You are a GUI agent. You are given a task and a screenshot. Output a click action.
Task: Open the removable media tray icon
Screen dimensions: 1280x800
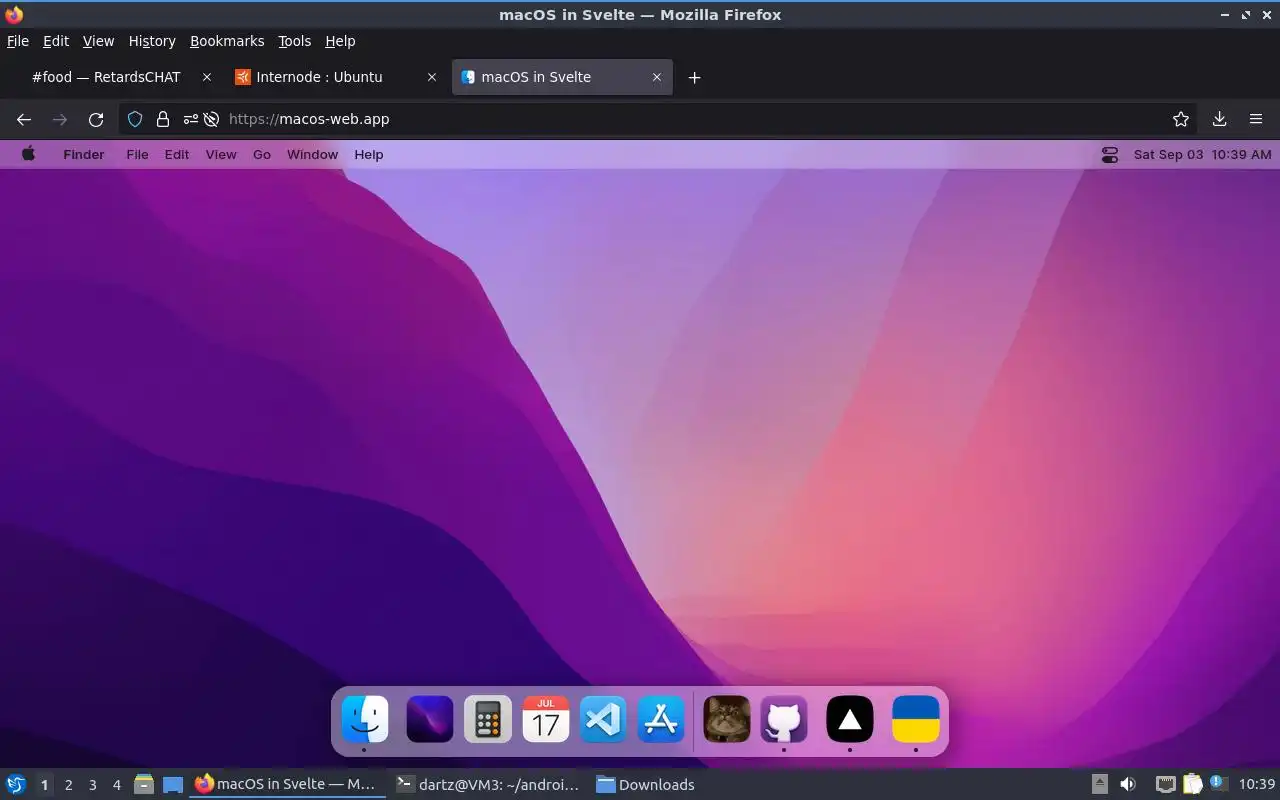tap(1100, 785)
